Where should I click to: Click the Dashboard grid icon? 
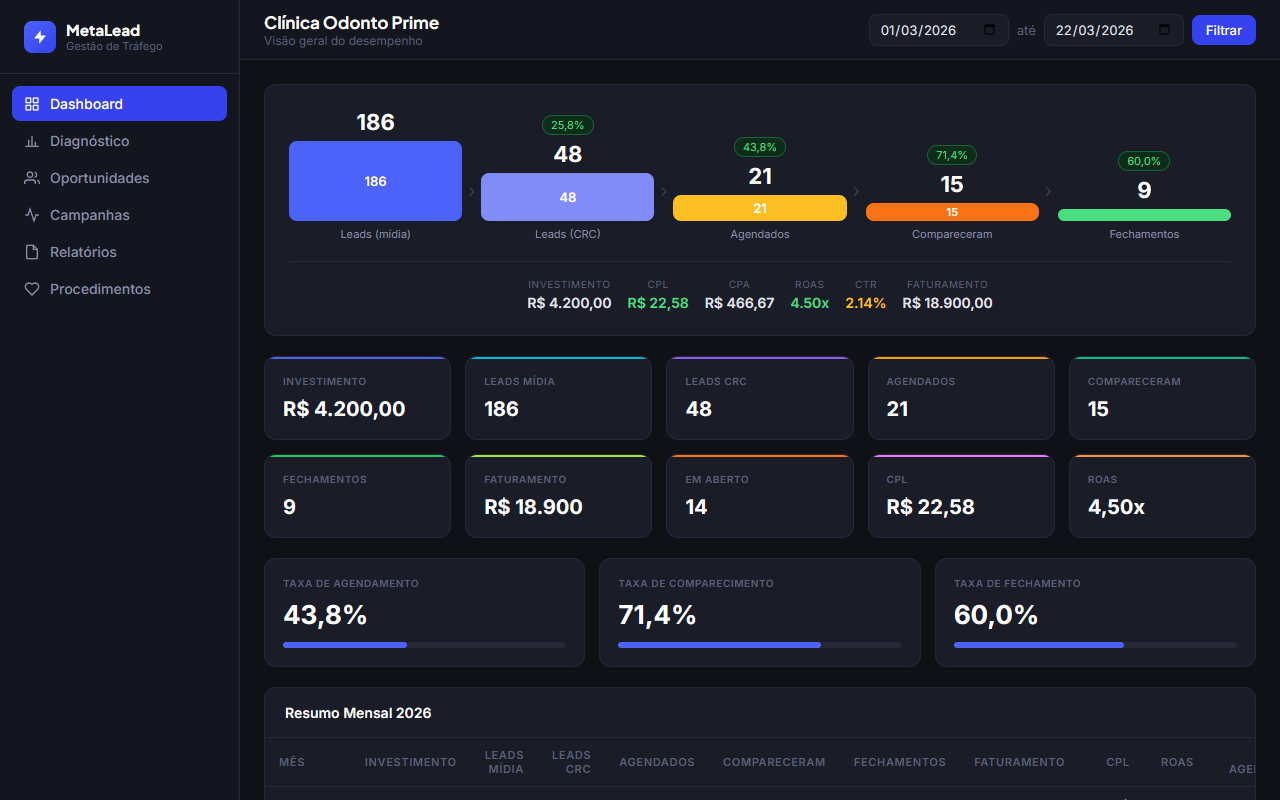[32, 104]
